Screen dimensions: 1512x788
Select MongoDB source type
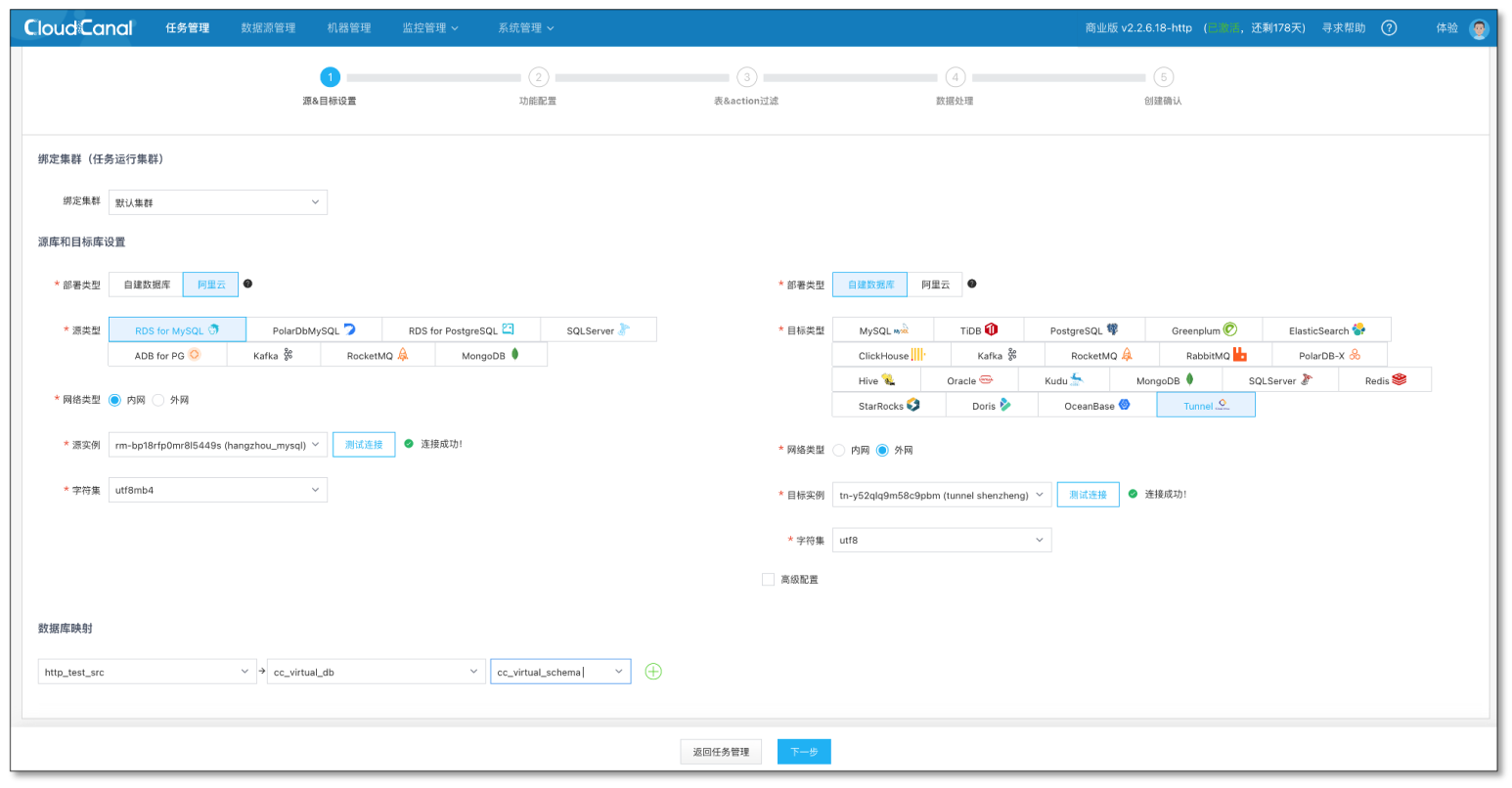pos(491,355)
